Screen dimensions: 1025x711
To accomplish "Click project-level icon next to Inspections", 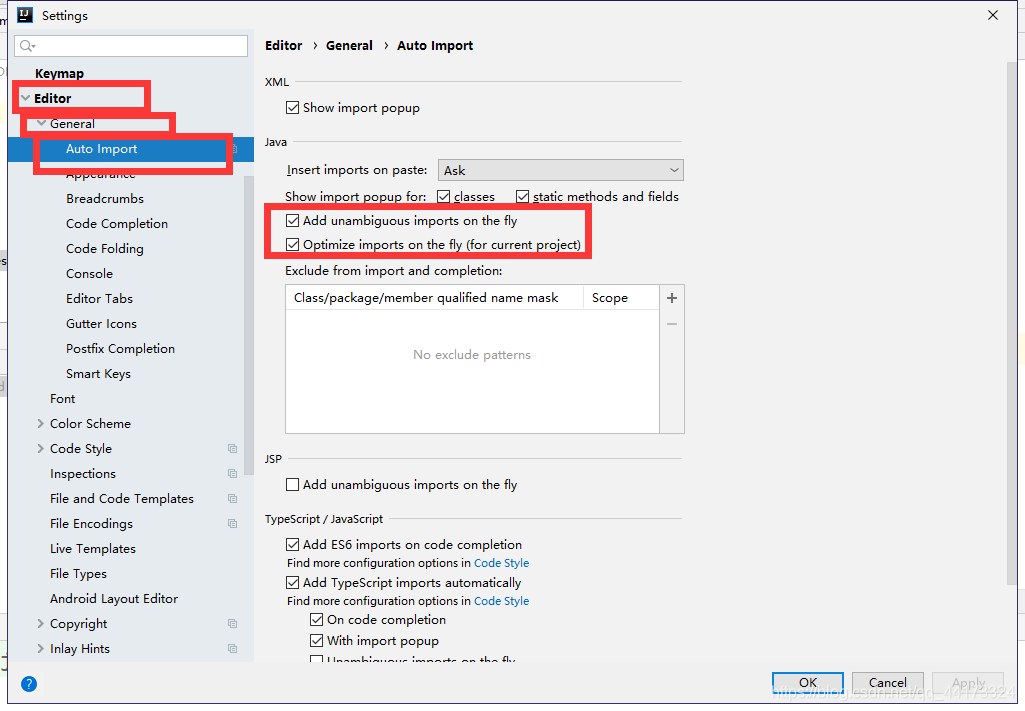I will click(232, 473).
